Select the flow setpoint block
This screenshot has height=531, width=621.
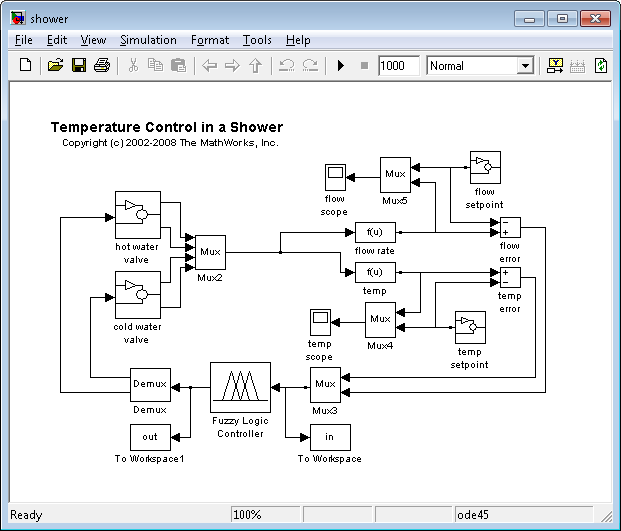click(x=485, y=167)
